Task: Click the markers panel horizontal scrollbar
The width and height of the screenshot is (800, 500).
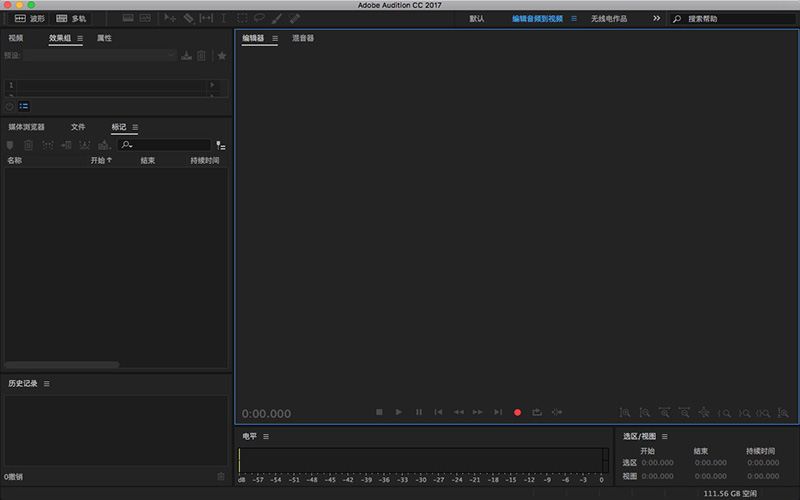Action: (x=62, y=364)
